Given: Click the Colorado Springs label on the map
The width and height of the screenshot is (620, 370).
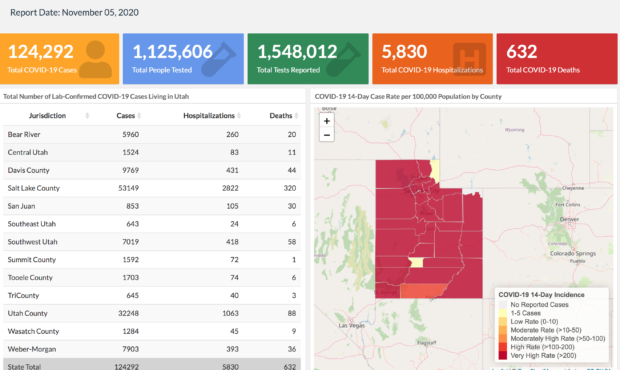Looking at the screenshot, I should click(573, 253).
